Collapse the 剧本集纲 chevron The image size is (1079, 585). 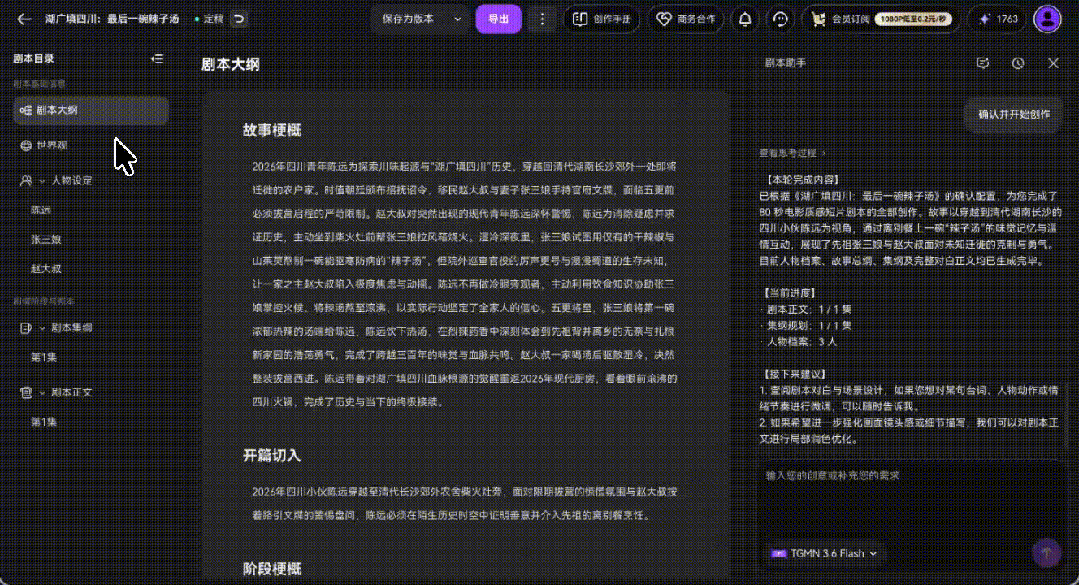pyautogui.click(x=42, y=328)
